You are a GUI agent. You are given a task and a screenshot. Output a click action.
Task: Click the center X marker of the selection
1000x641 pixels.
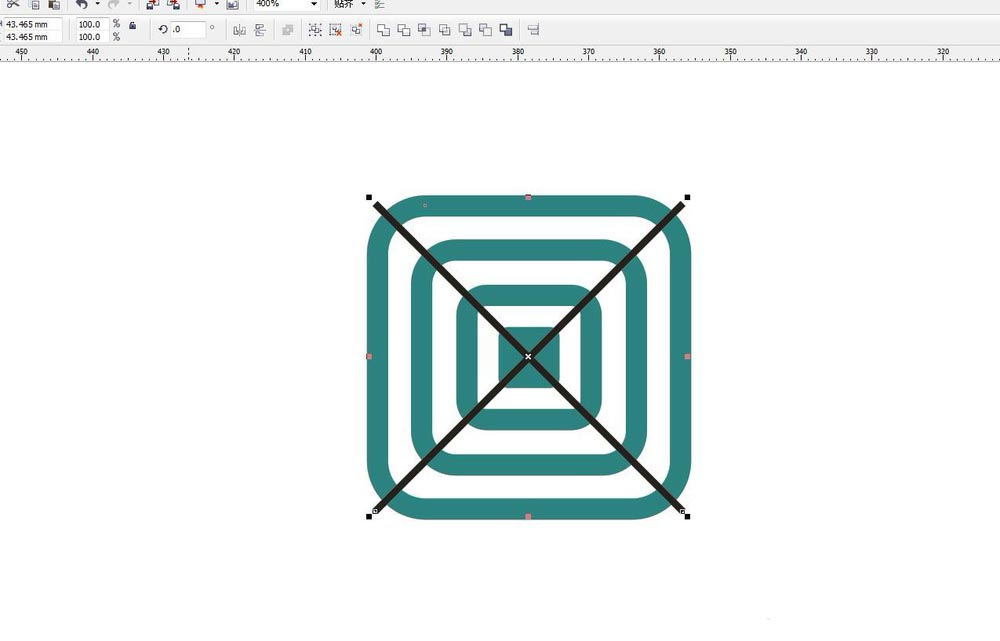click(x=528, y=357)
